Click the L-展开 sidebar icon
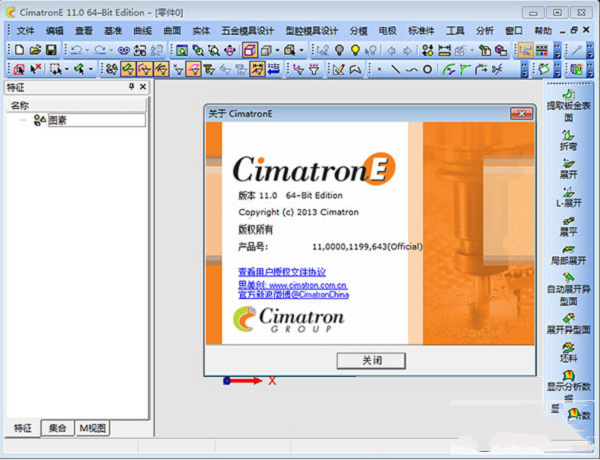This screenshot has width=600, height=460. coord(569,197)
